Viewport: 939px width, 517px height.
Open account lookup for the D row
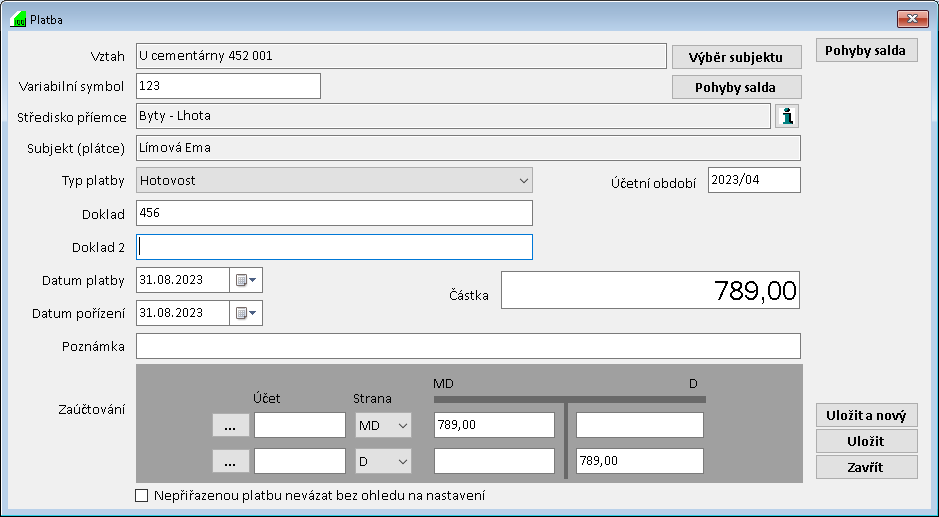click(x=231, y=461)
